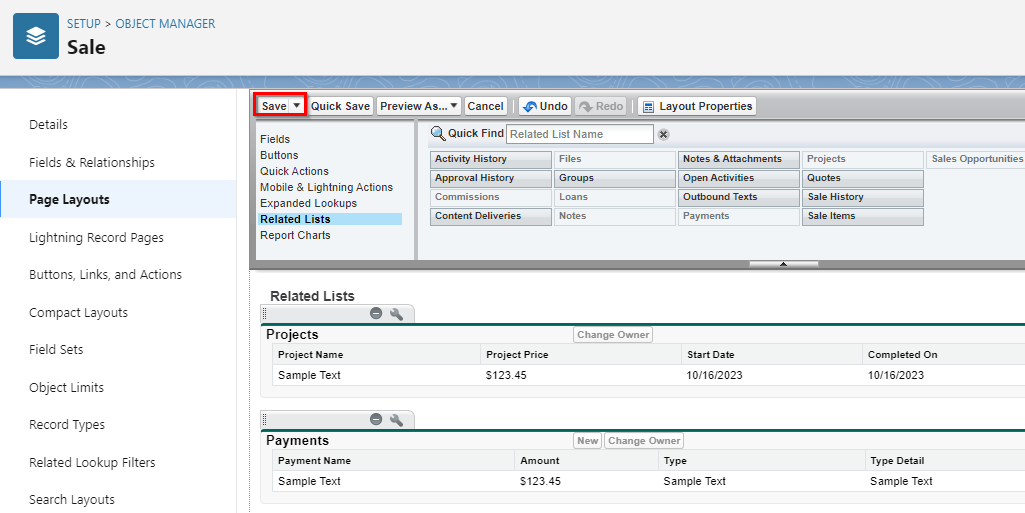Open Record Types in the sidebar
This screenshot has height=513, width=1025.
tap(67, 425)
